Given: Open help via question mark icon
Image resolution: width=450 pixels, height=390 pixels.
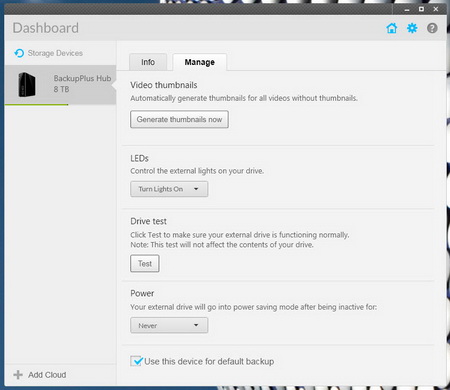Looking at the screenshot, I should [x=432, y=28].
